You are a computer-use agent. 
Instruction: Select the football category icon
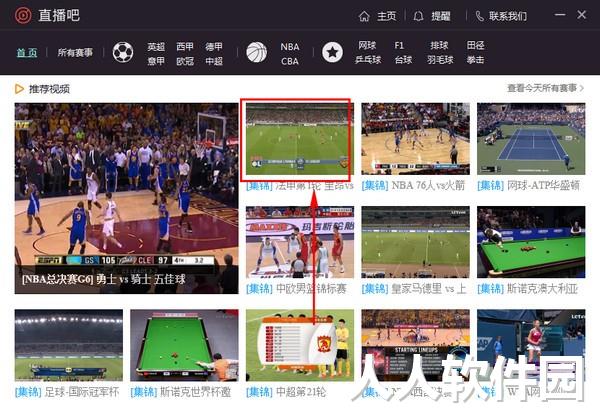pos(123,52)
